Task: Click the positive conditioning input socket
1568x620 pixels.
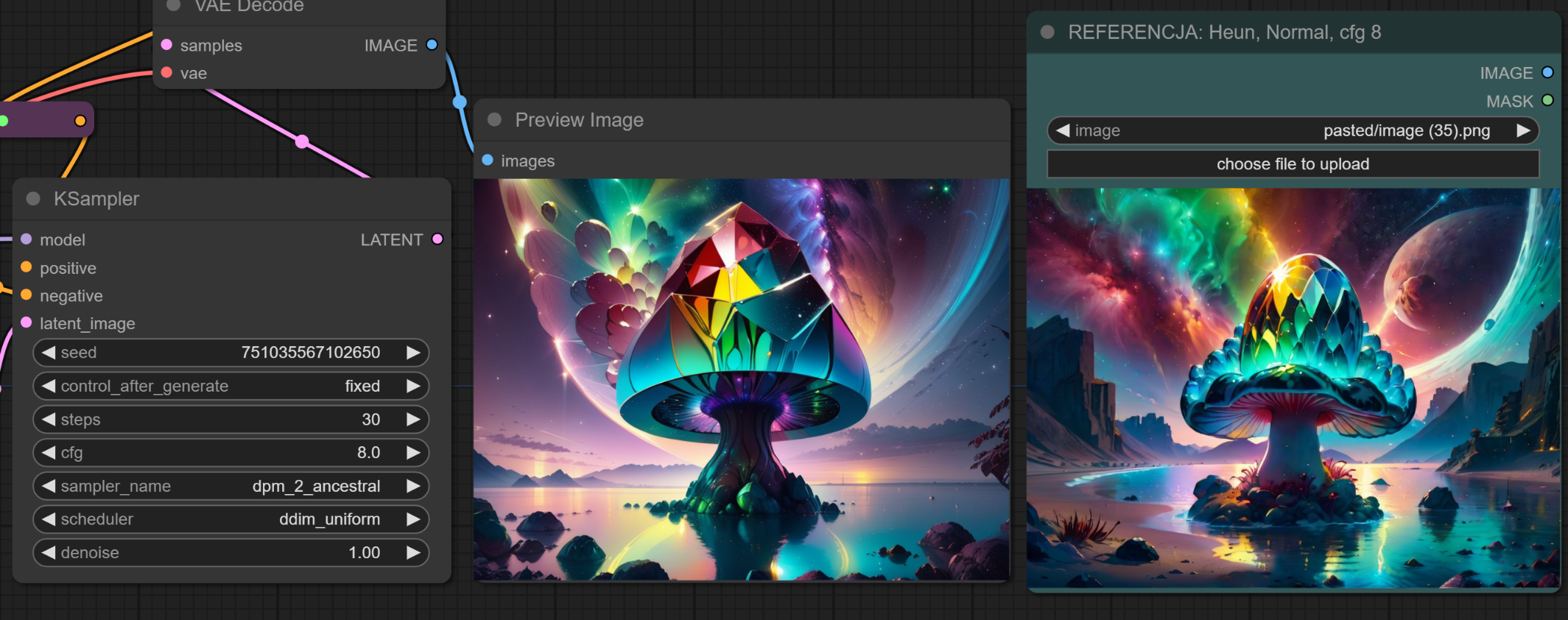Action: pyautogui.click(x=27, y=267)
